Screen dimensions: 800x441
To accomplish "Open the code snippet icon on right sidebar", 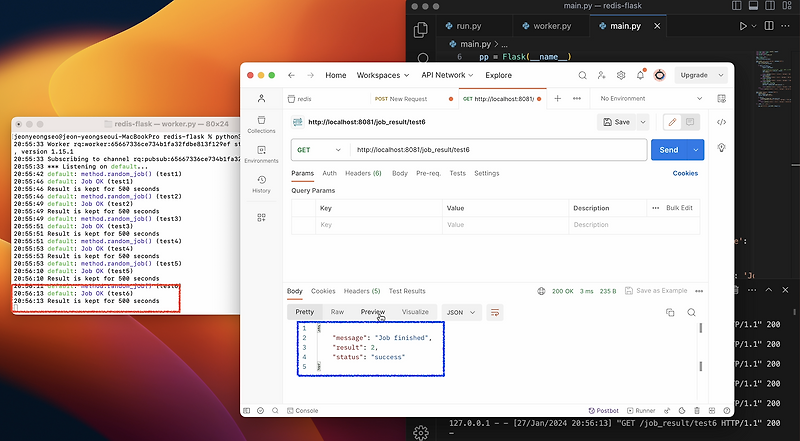I will 721,122.
